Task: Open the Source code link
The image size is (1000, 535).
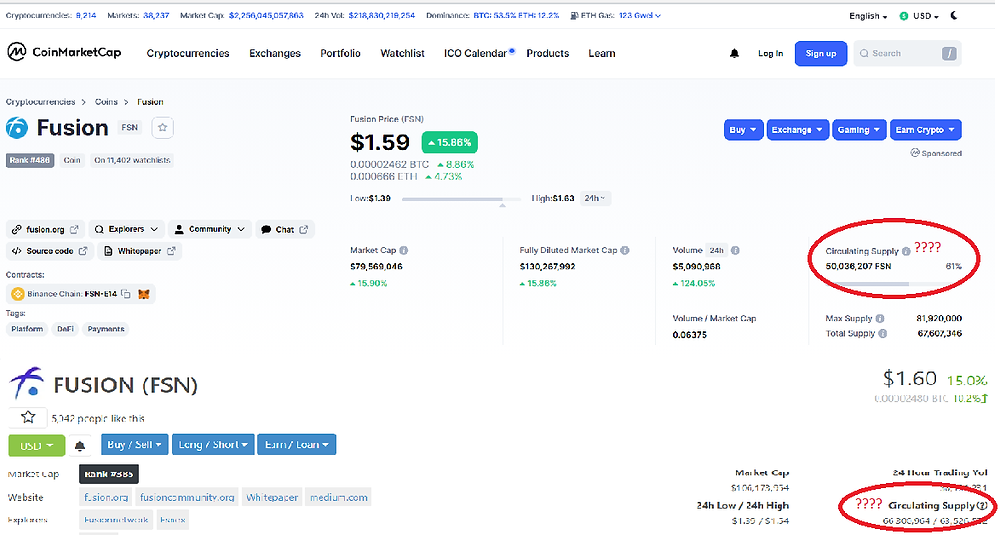Action: pyautogui.click(x=50, y=251)
